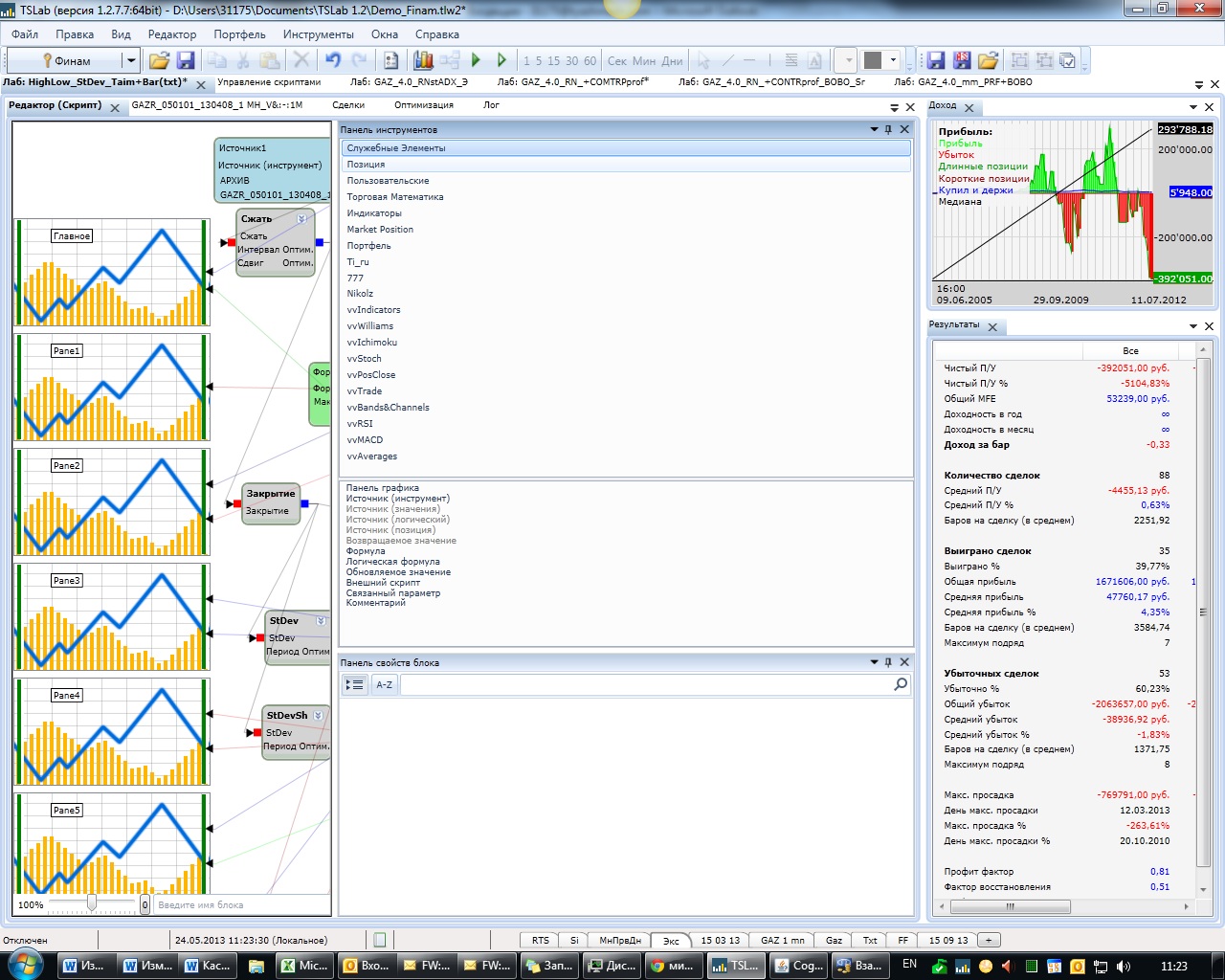Image resolution: width=1225 pixels, height=980 pixels.
Task: Select the Индикаторы category in tools panel
Action: [x=374, y=213]
